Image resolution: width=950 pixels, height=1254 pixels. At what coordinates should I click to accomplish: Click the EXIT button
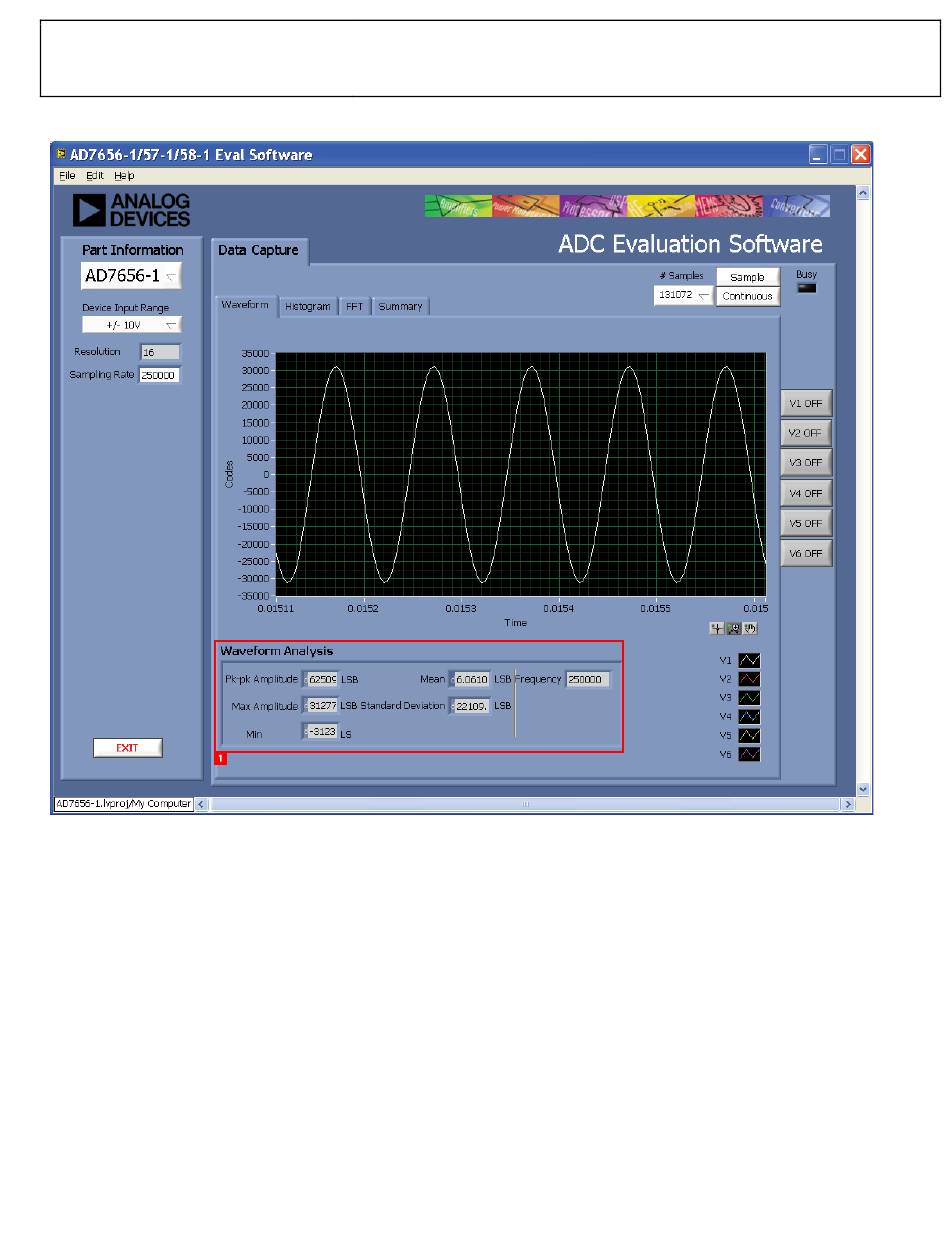click(x=127, y=748)
